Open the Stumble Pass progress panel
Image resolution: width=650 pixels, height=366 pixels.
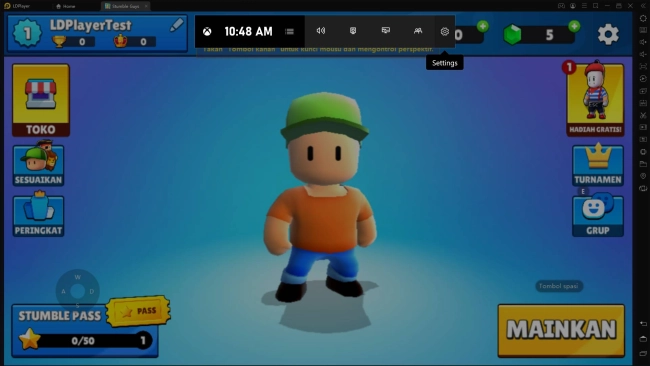(x=85, y=331)
